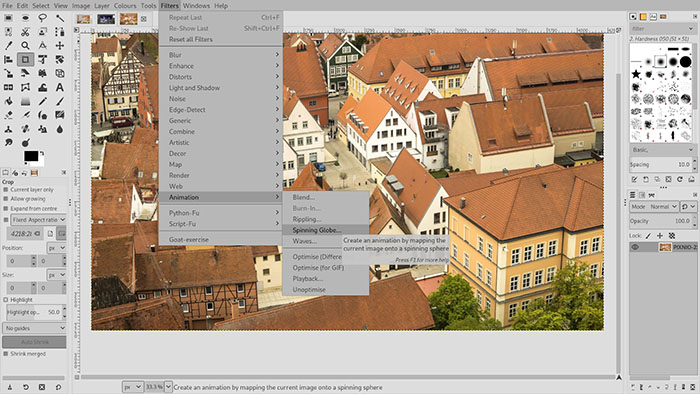The width and height of the screenshot is (700, 394).
Task: Toggle Allow growing checkbox
Action: point(6,199)
